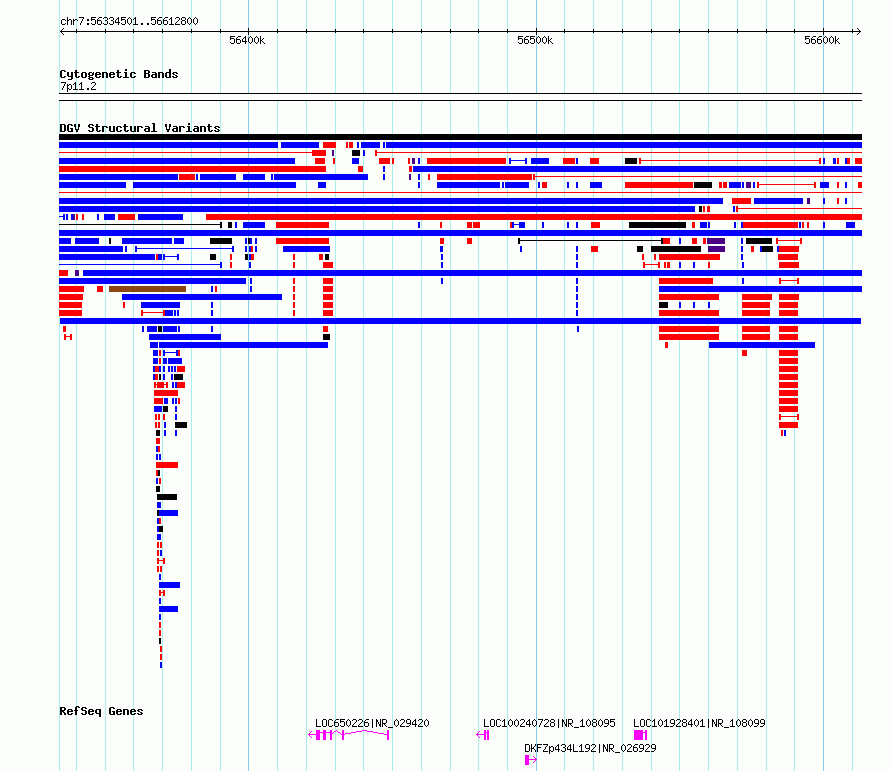This screenshot has height=771, width=890.
Task: Click the left arrowhead of the ruler
Action: coord(62,31)
